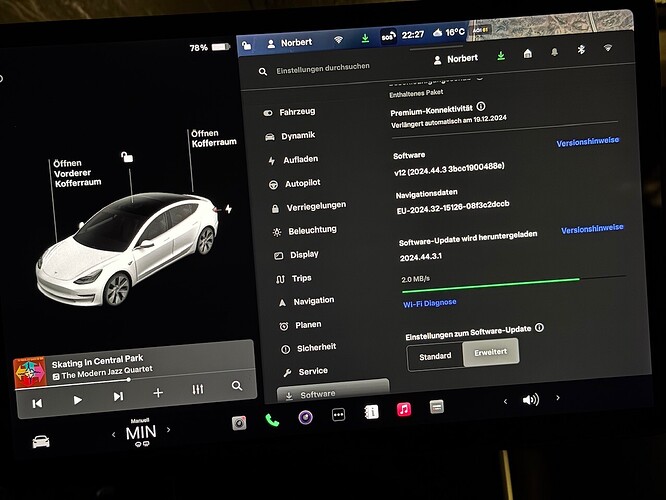The width and height of the screenshot is (666, 500).
Task: Tap the green download arrow in the status bar
Action: (365, 39)
